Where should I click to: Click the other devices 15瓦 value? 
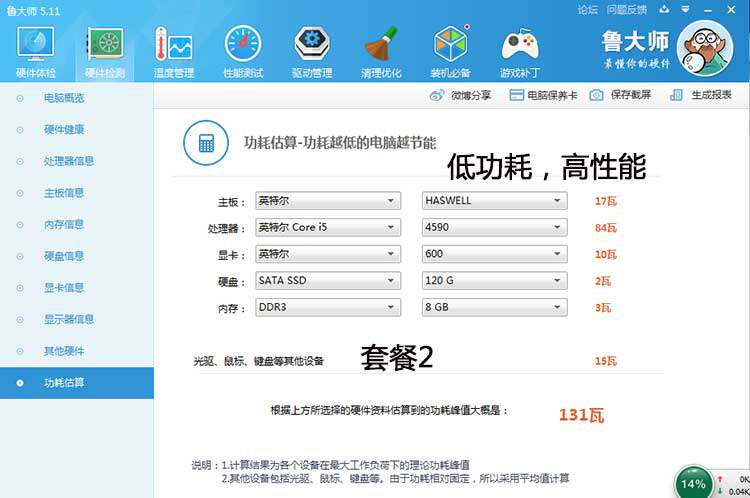pyautogui.click(x=606, y=361)
